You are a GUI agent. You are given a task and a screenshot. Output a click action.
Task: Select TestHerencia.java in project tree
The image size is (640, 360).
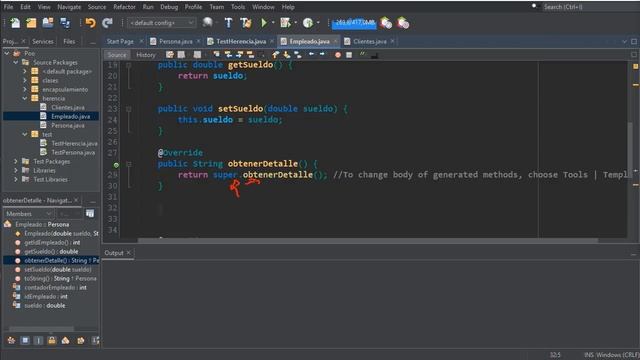pos(74,143)
